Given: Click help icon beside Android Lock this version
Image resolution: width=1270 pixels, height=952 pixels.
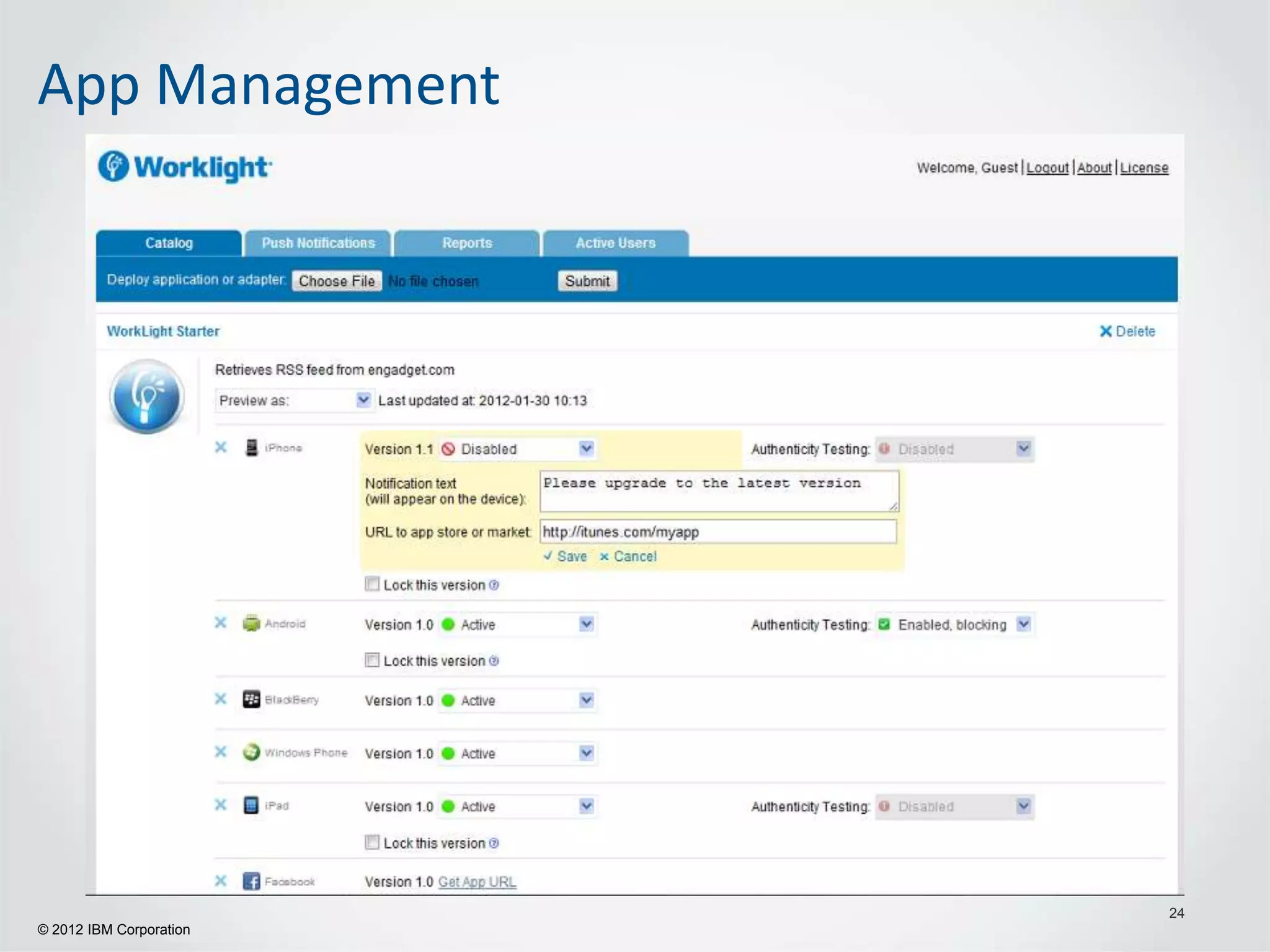Looking at the screenshot, I should pos(494,661).
